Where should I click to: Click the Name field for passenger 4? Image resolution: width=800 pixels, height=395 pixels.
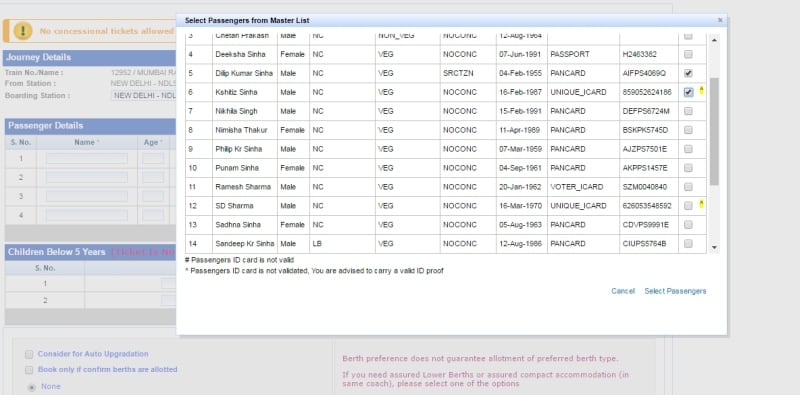click(x=87, y=215)
